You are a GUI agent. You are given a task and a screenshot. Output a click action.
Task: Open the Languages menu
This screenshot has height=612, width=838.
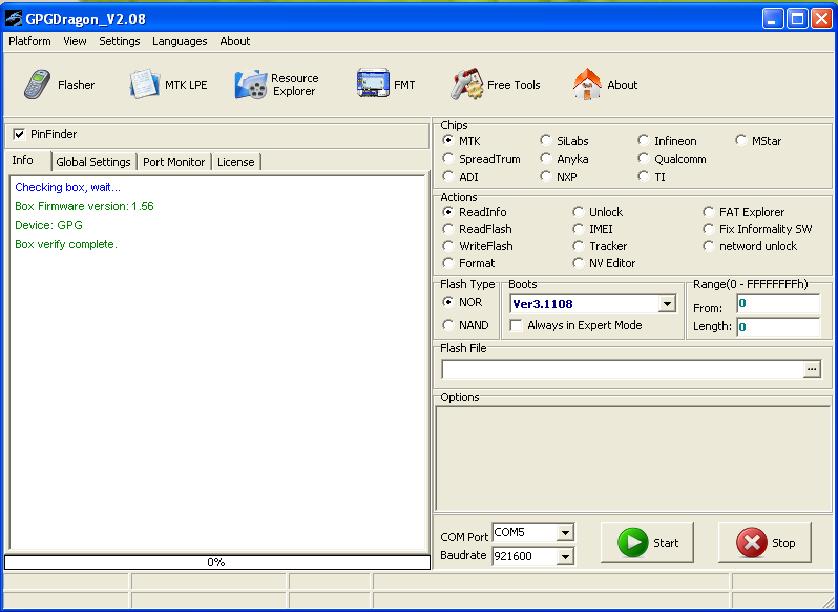[x=180, y=41]
